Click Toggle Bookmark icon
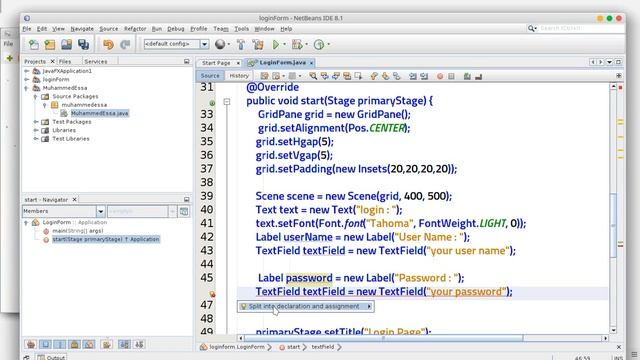The width and height of the screenshot is (640, 360). (396, 76)
